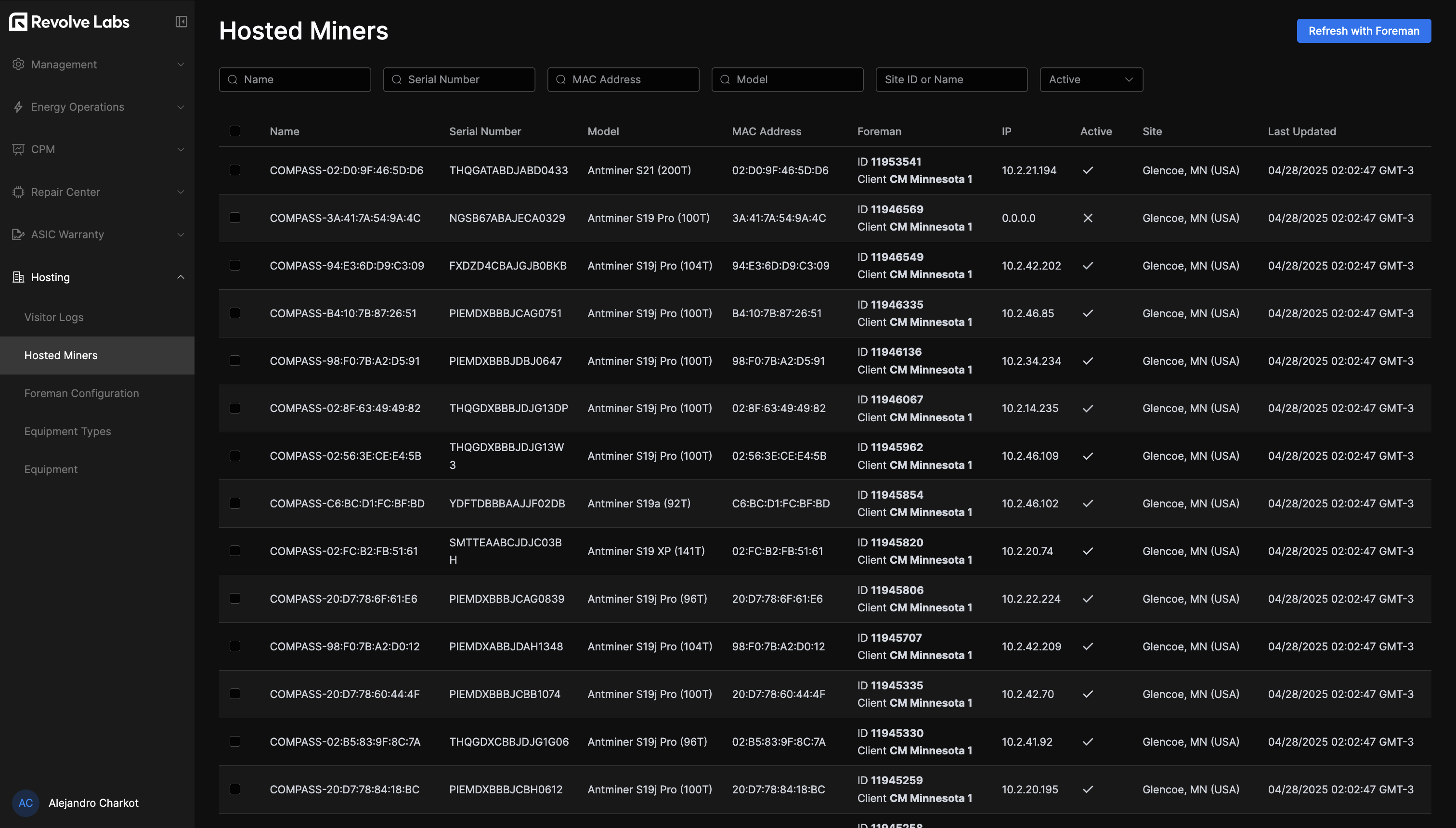Screen dimensions: 1456x828
Task: Click the Repair Center icon
Action: [x=18, y=192]
